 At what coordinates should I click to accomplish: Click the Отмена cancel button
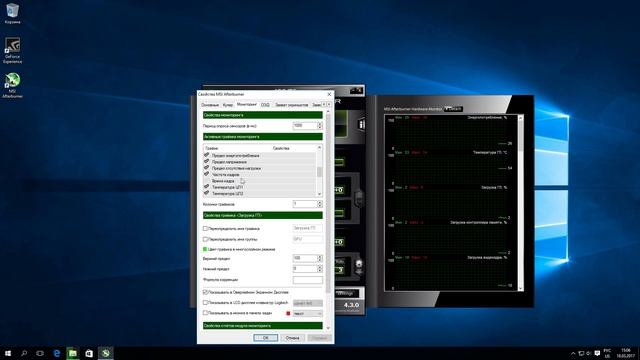[x=292, y=338]
